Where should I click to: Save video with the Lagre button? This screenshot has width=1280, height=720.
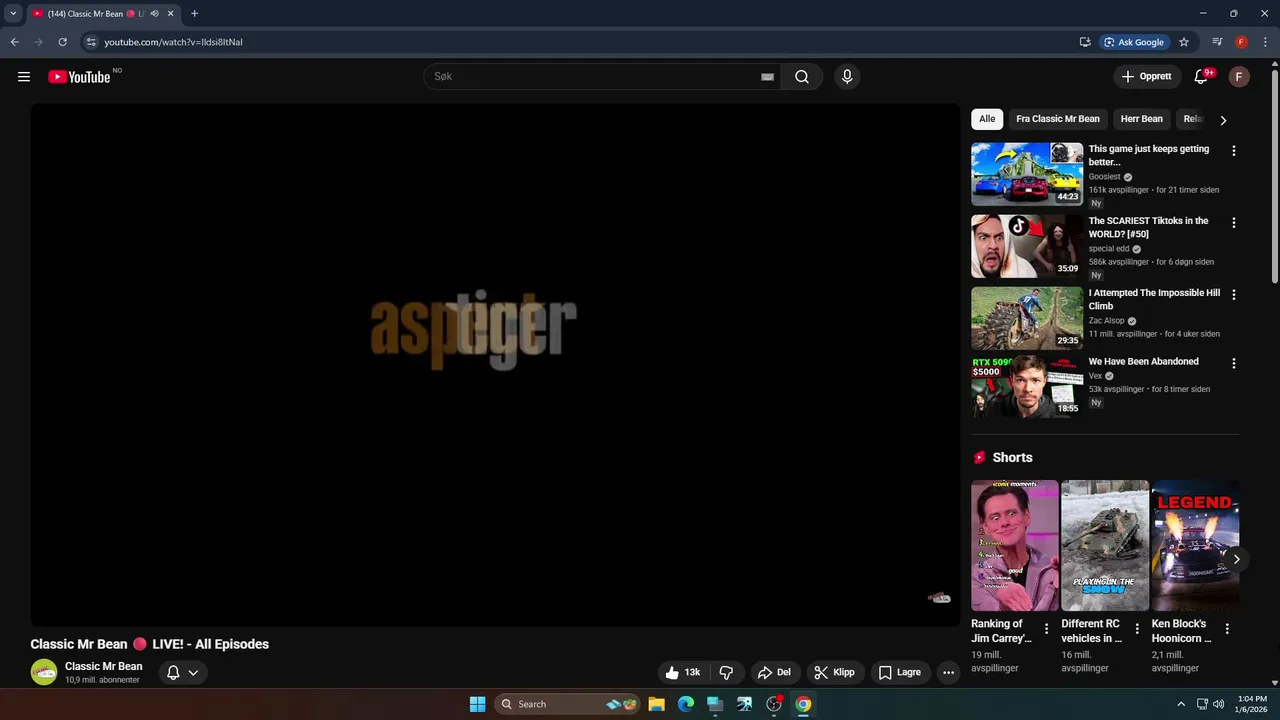pyautogui.click(x=899, y=673)
